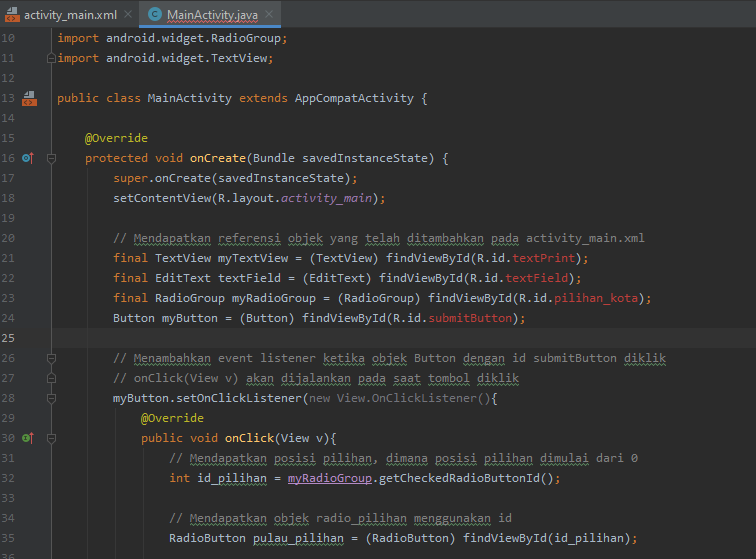
Task: Click the red textPrint identifier on line 21
Action: tap(543, 258)
